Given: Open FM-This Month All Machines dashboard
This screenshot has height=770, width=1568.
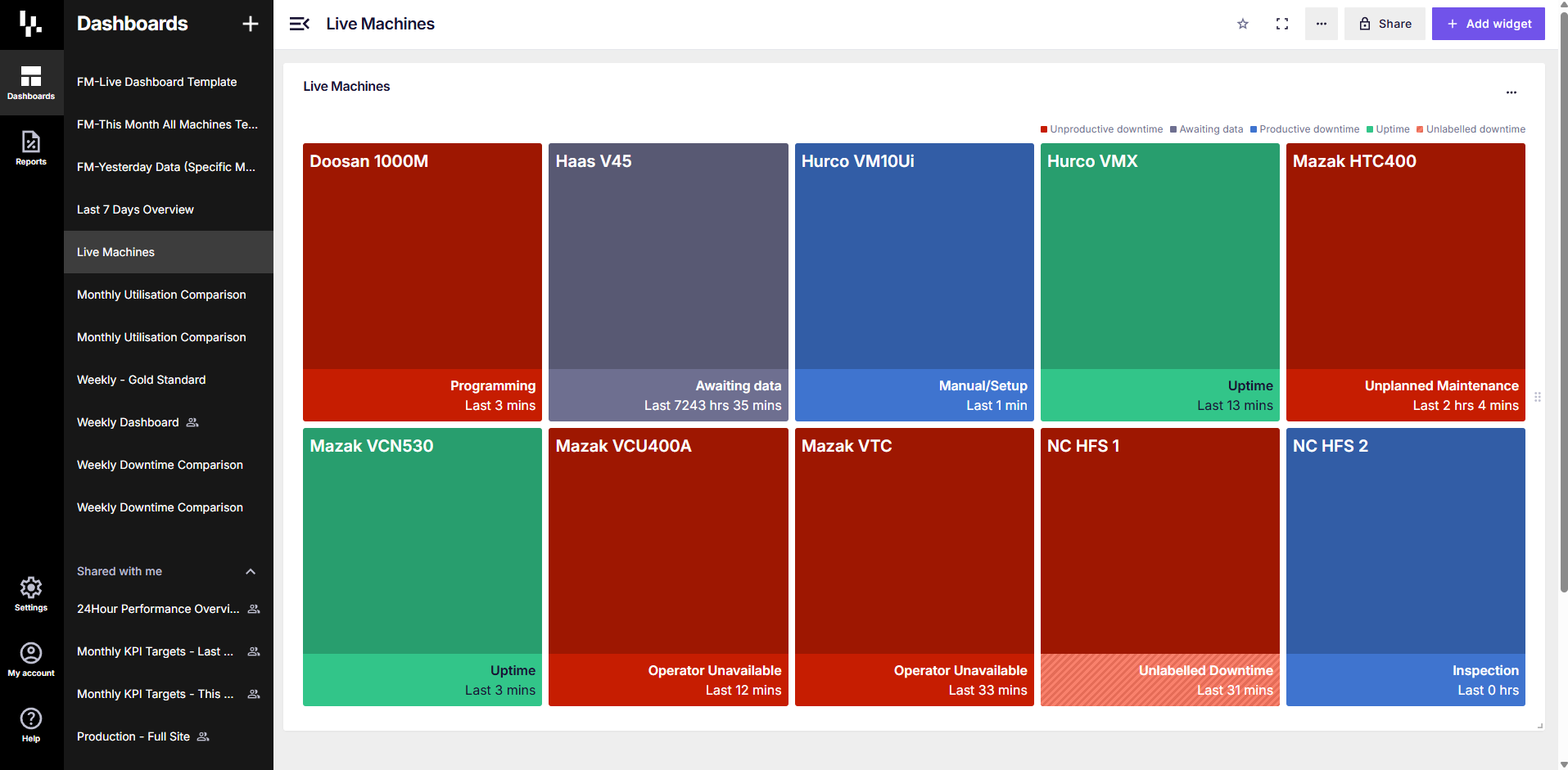Looking at the screenshot, I should [169, 124].
